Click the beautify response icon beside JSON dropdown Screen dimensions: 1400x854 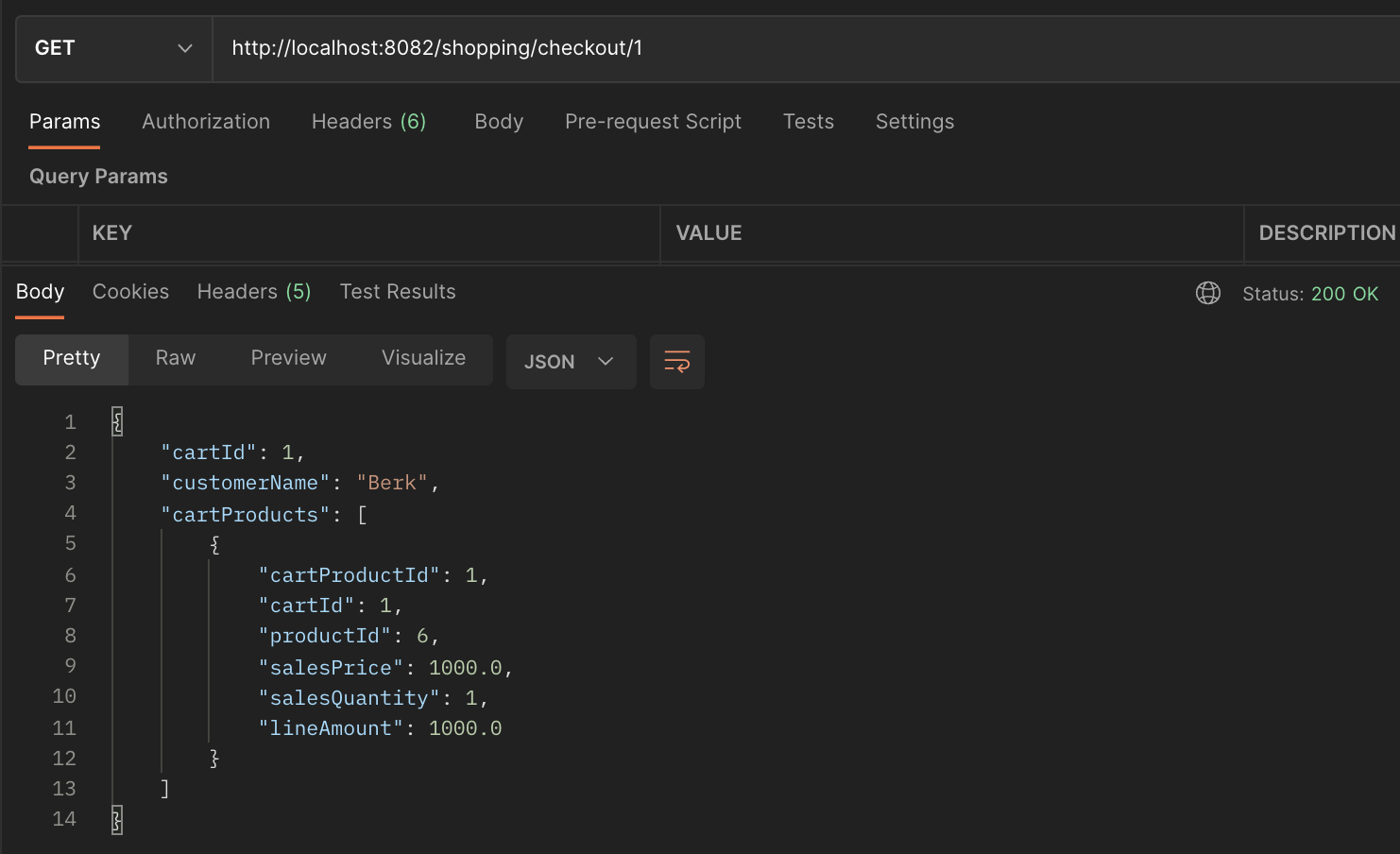coord(676,361)
